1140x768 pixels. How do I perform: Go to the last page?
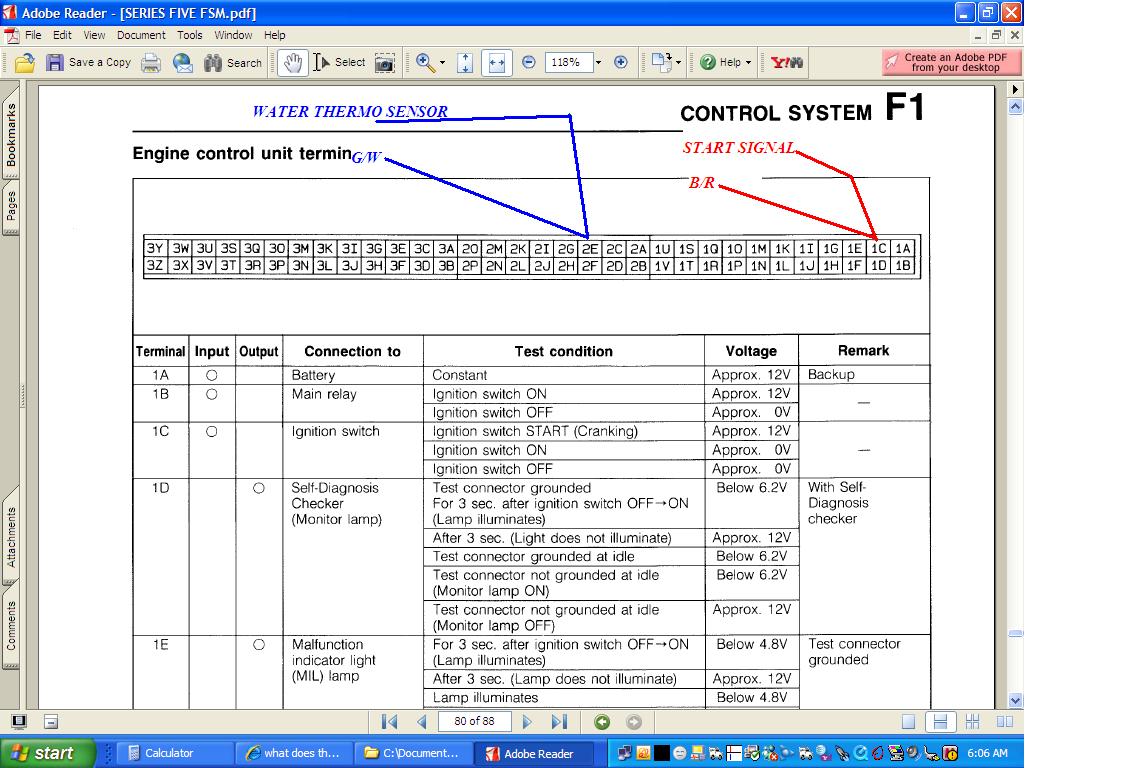[559, 722]
